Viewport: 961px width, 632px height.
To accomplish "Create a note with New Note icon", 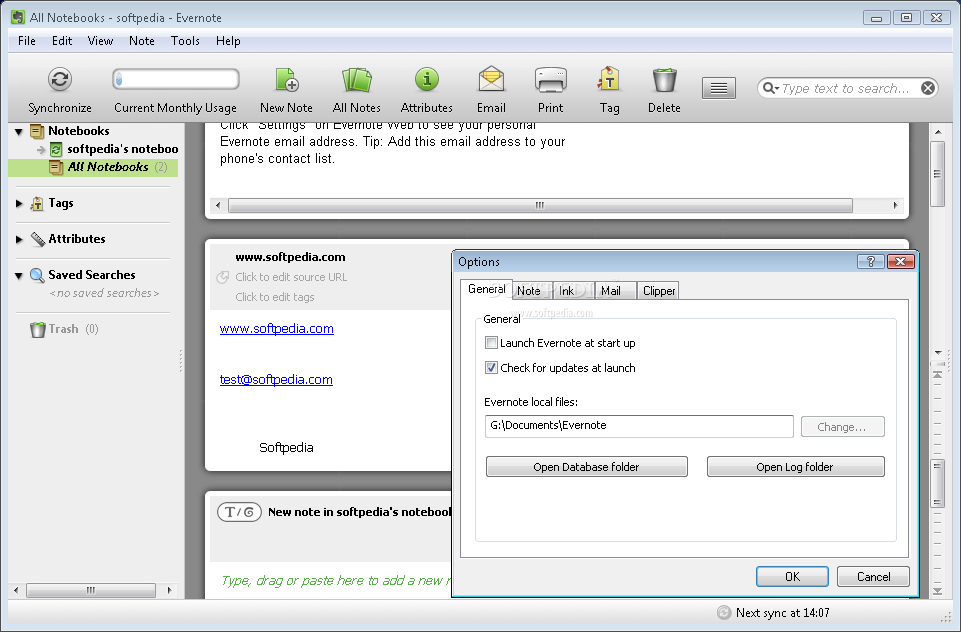I will [286, 80].
